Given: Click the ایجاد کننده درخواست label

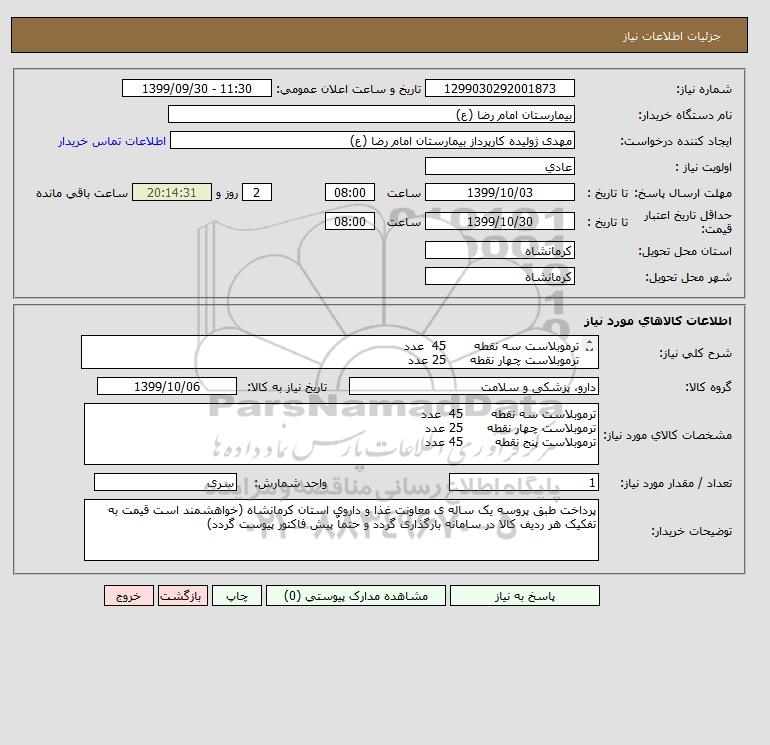Looking at the screenshot, I should tap(676, 141).
